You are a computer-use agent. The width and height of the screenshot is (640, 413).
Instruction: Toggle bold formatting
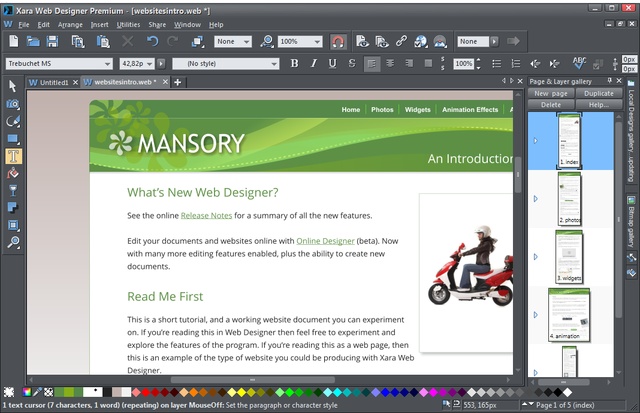(x=294, y=64)
